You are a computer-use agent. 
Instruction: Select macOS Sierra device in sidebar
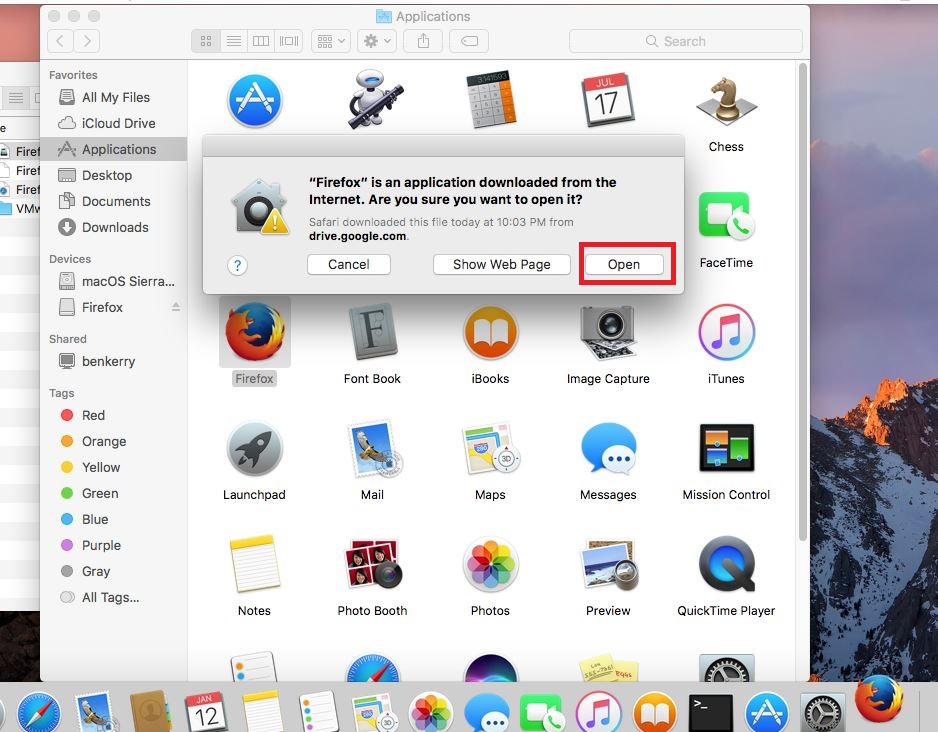pos(114,281)
